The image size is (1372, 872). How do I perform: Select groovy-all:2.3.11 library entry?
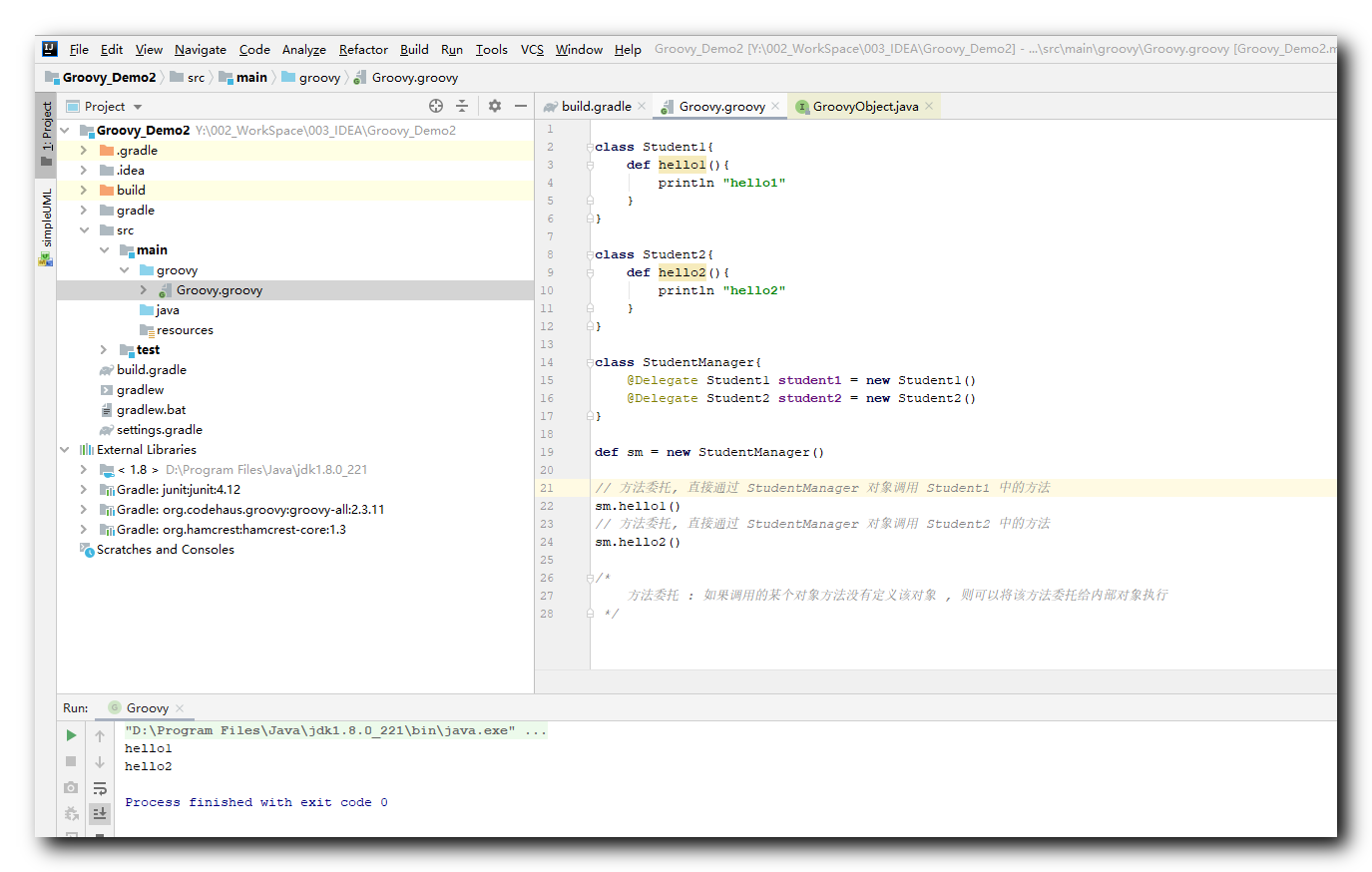(x=242, y=510)
